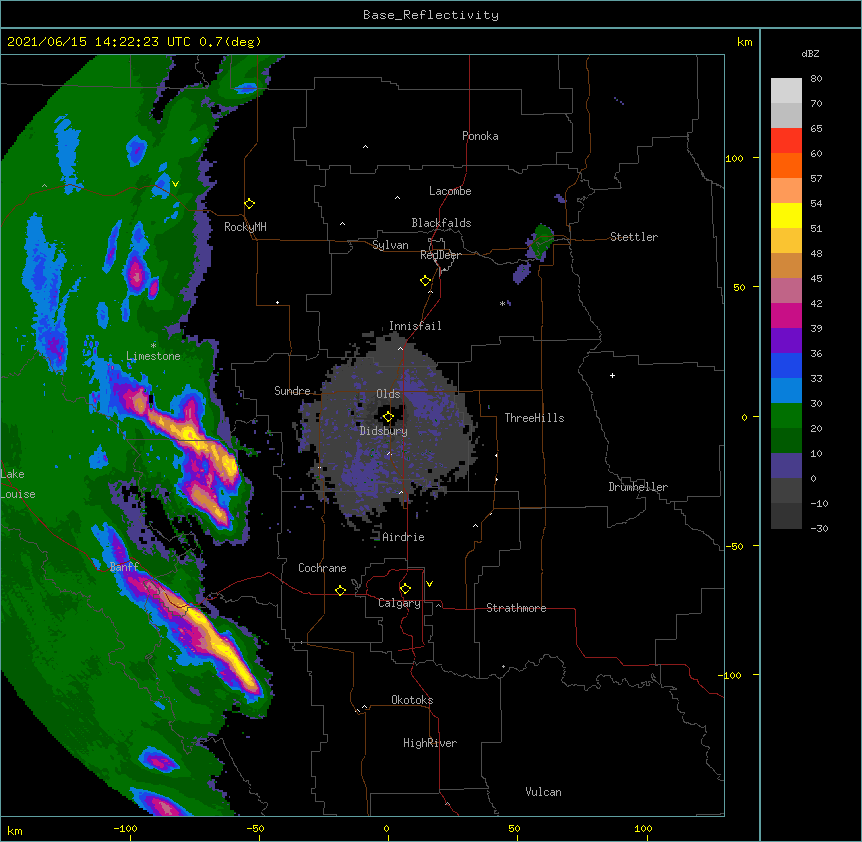
Task: Click the Drumheller city label
Action: click(x=638, y=487)
